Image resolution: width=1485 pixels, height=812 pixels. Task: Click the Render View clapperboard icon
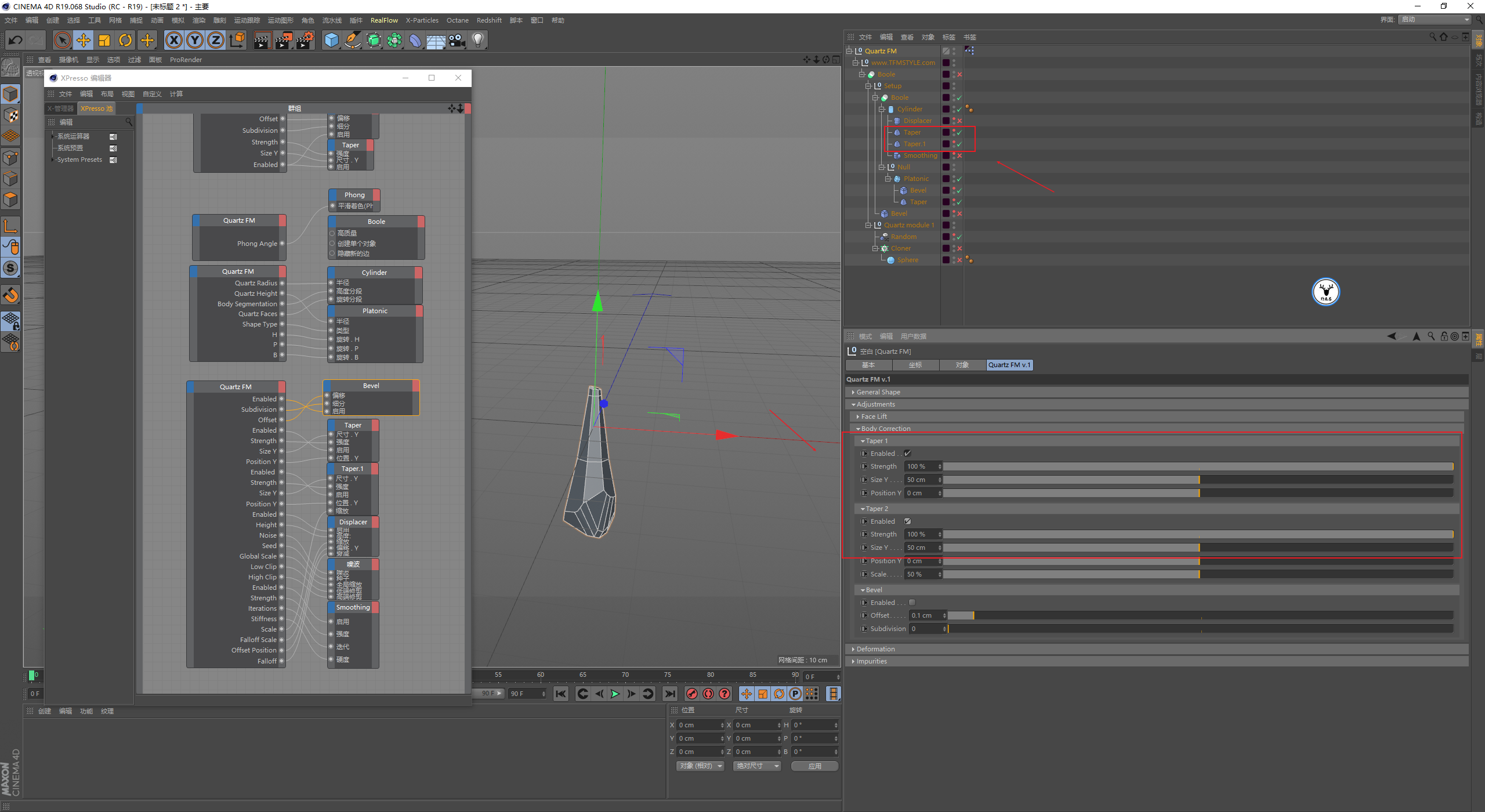coord(262,40)
